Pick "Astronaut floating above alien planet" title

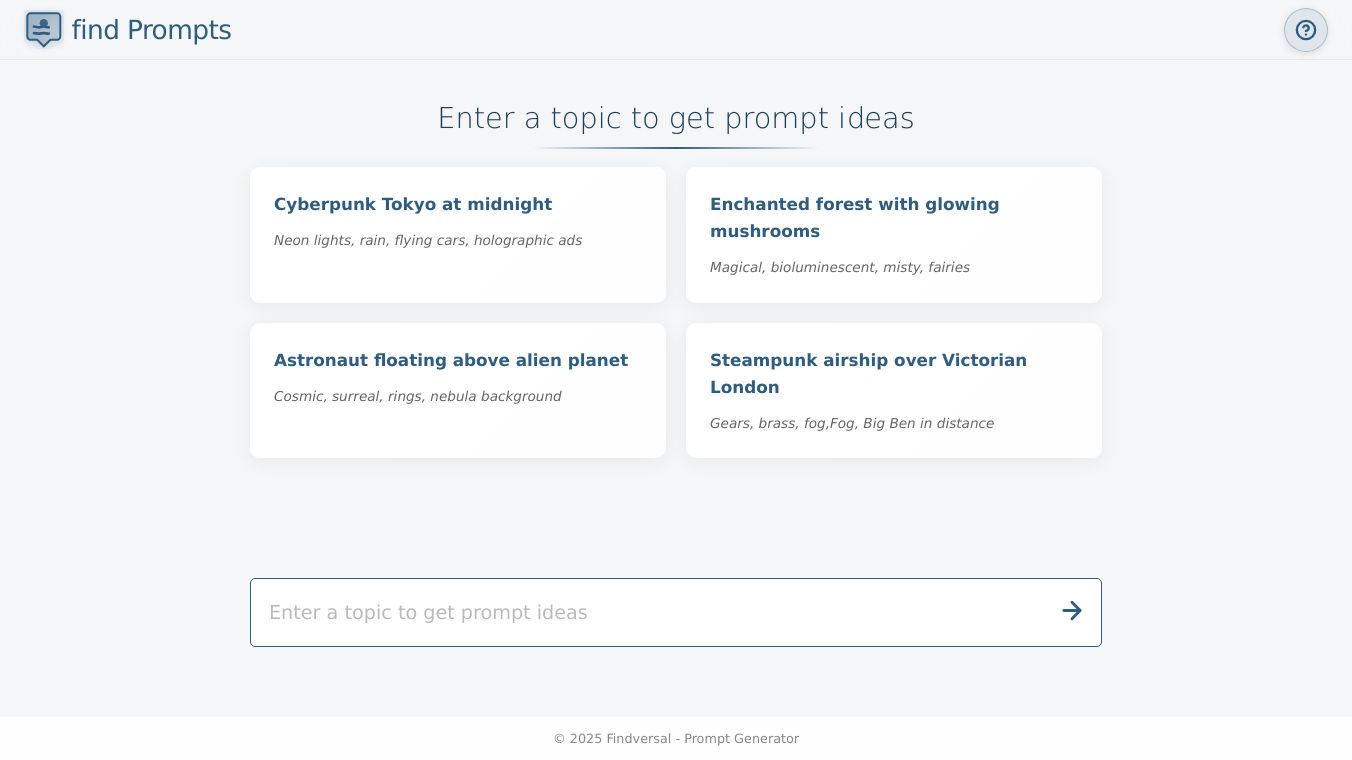pos(450,360)
